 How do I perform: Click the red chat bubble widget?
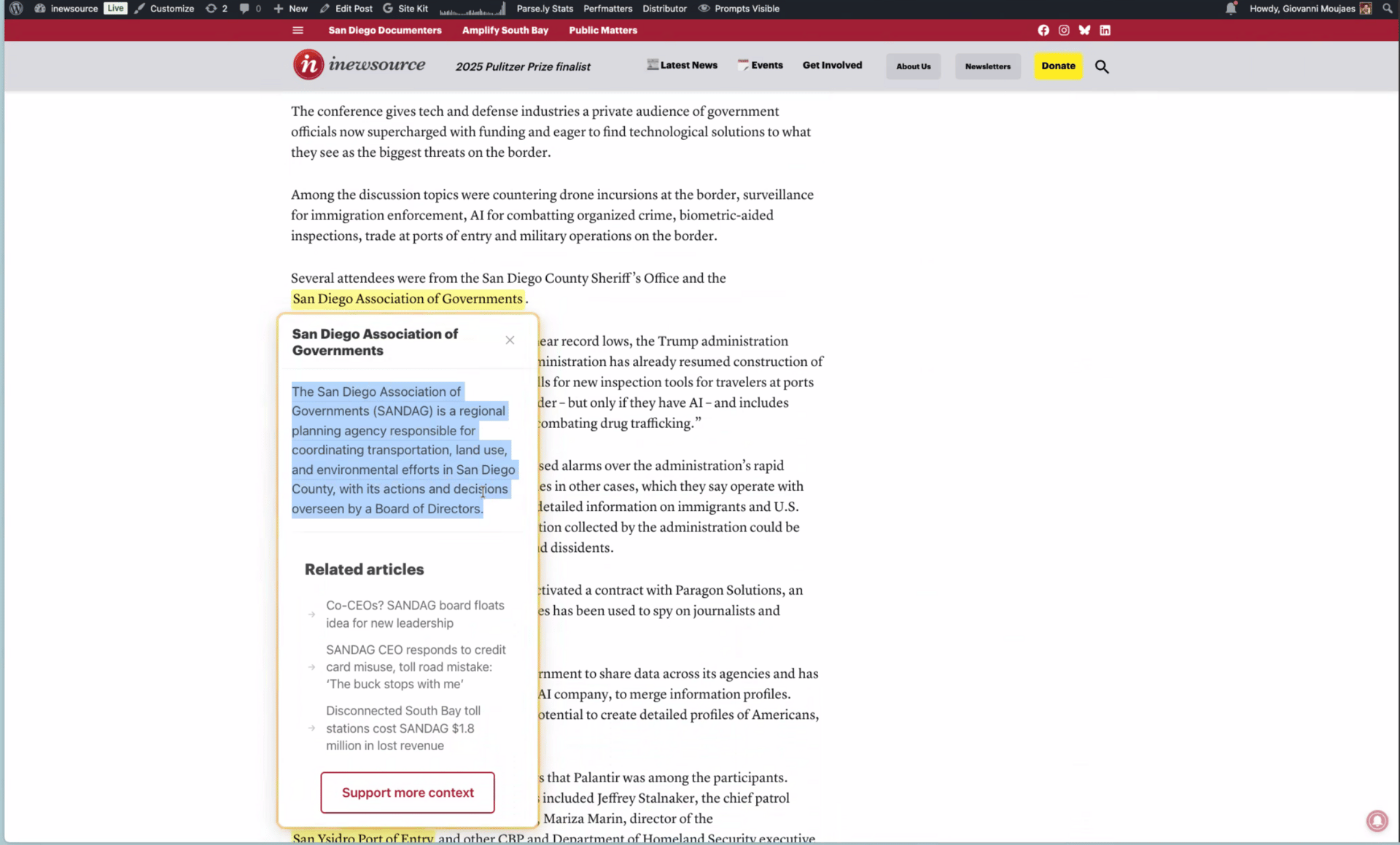[x=1376, y=820]
